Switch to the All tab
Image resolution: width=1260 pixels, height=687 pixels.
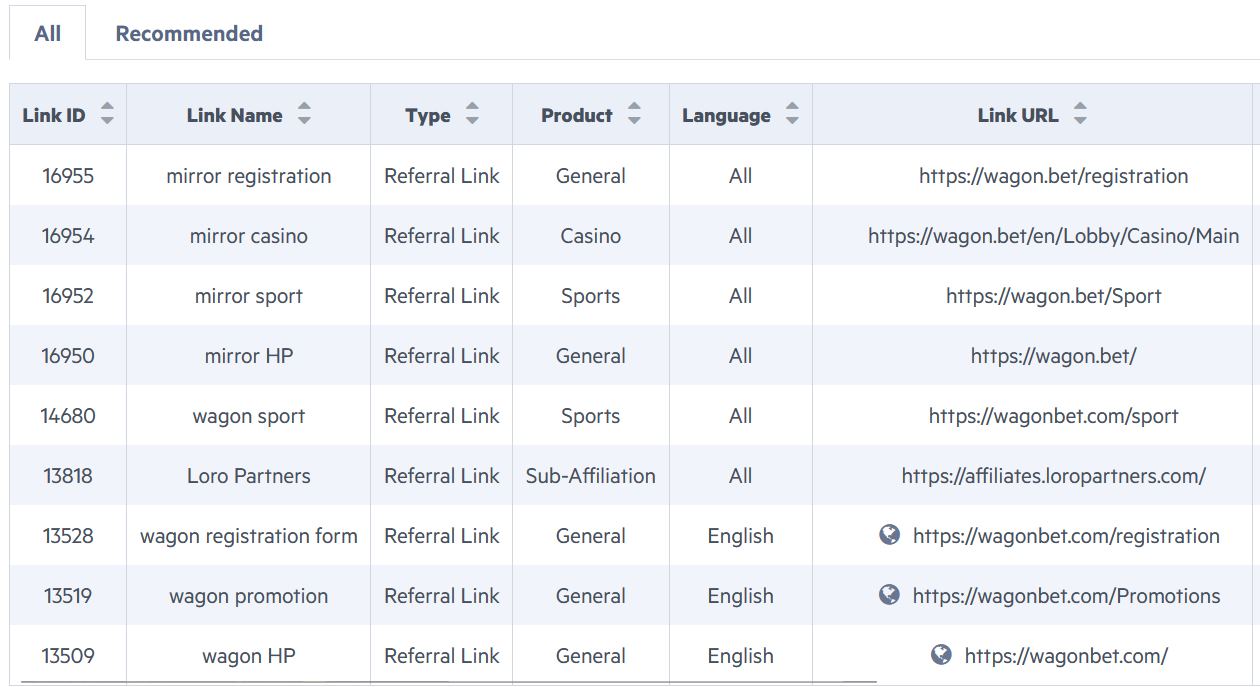(48, 33)
